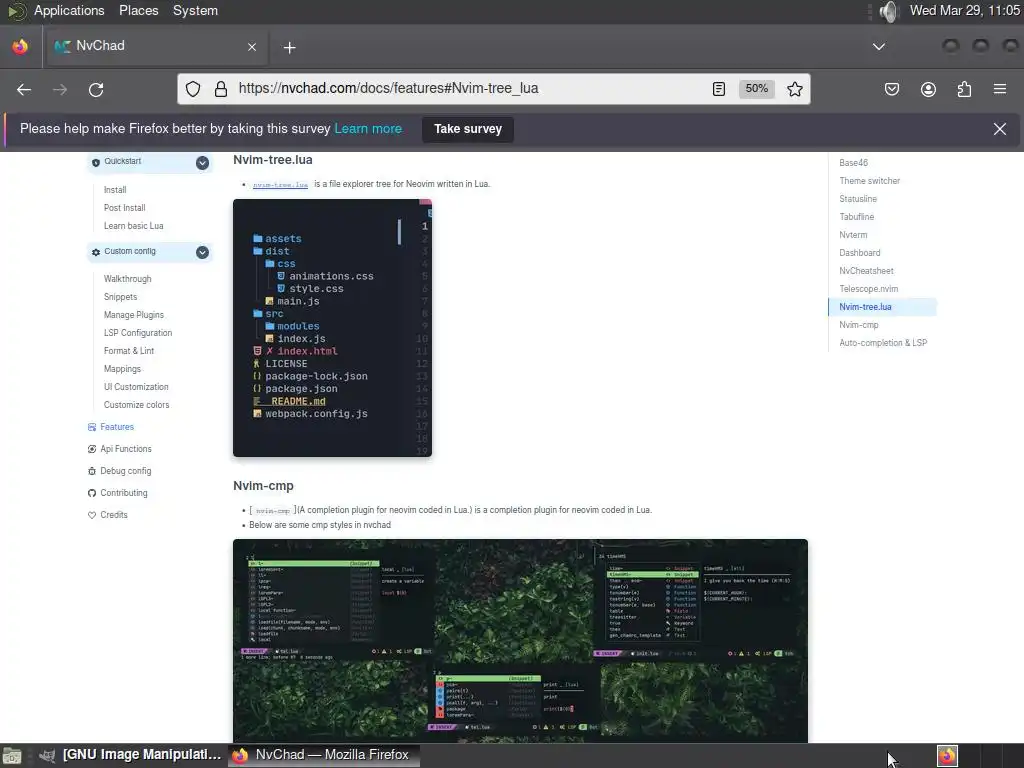The height and width of the screenshot is (768, 1024).
Task: Click the volume speaker icon
Action: pyautogui.click(x=888, y=11)
